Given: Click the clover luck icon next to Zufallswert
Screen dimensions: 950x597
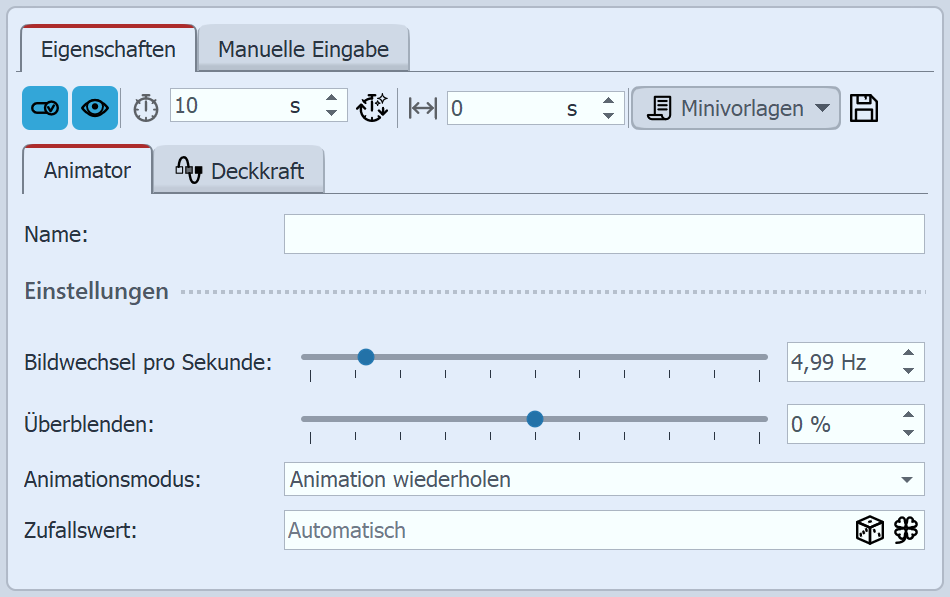Looking at the screenshot, I should [x=903, y=530].
